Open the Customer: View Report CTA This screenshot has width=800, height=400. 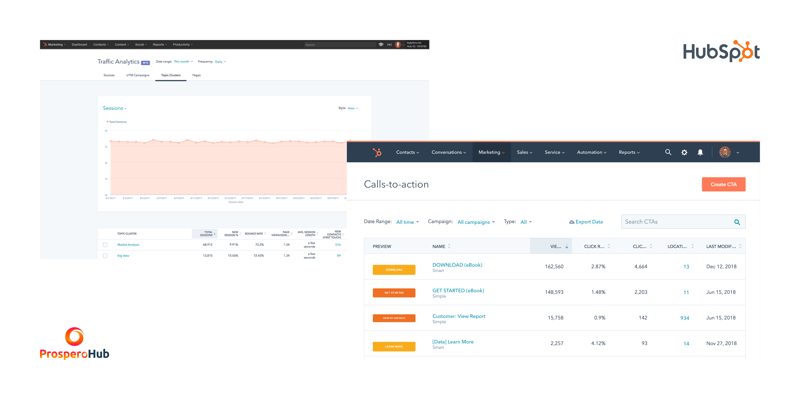[459, 316]
